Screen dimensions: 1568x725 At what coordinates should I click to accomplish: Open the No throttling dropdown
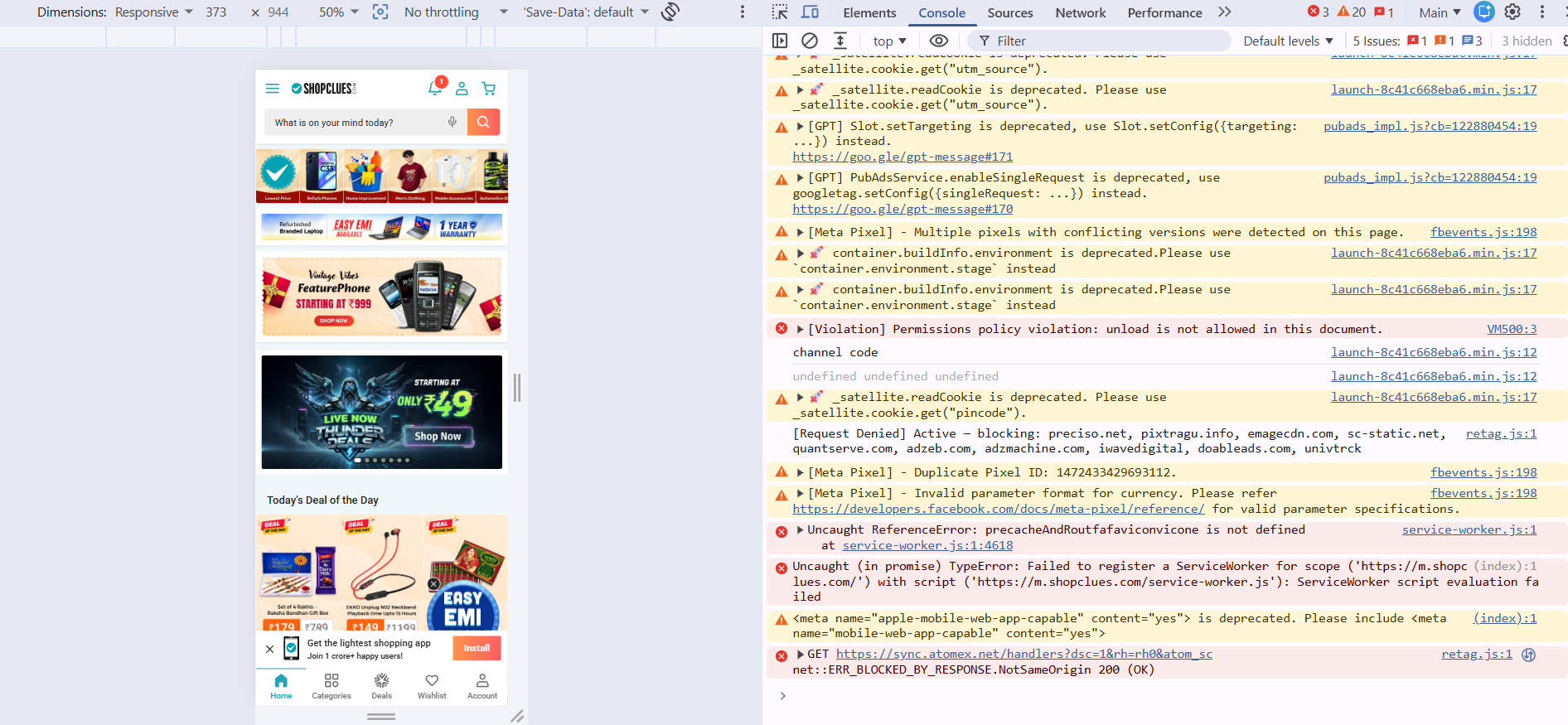coord(456,12)
